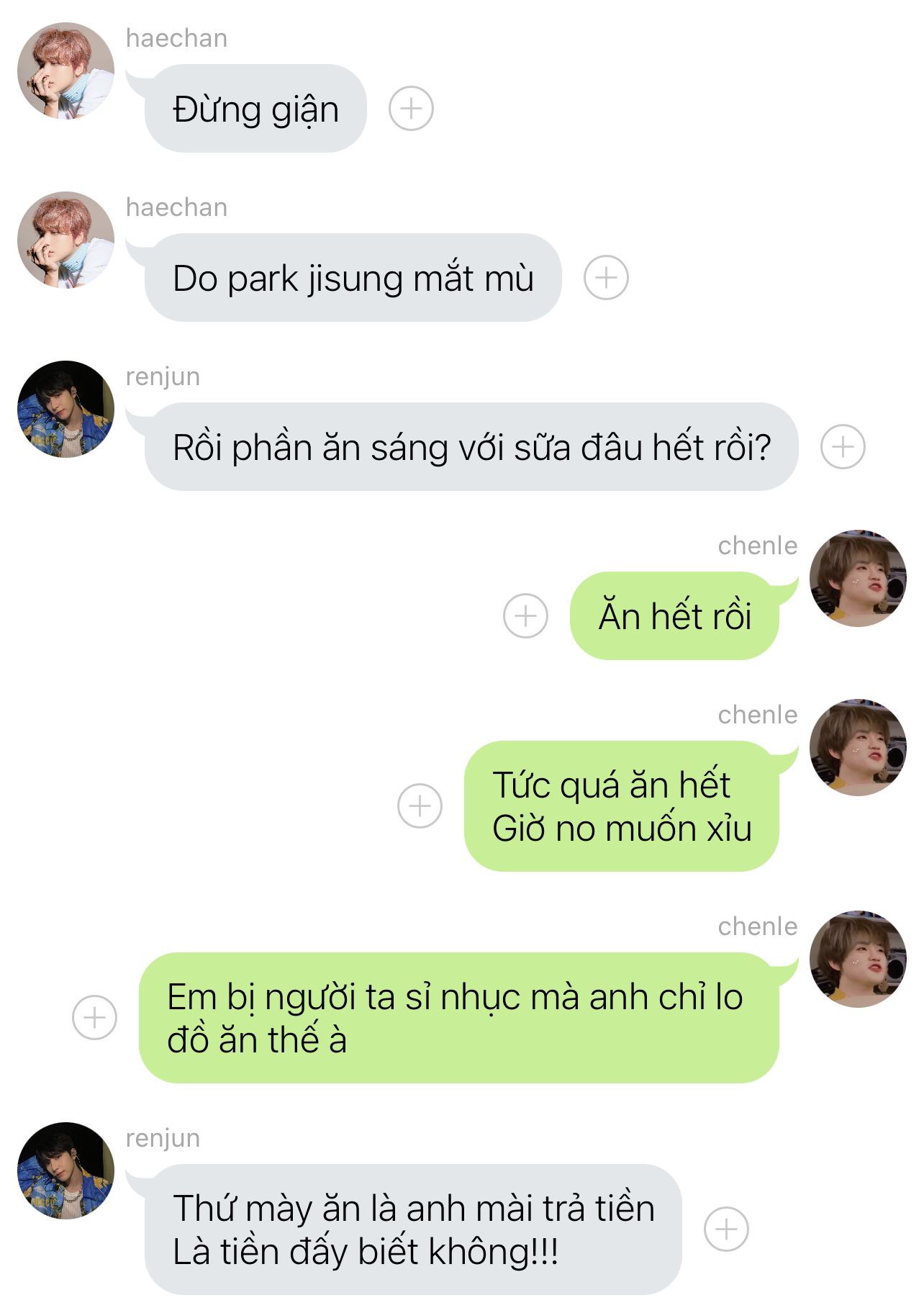Open renjun's avatar beside last message
924x1313 pixels.
click(x=65, y=1170)
